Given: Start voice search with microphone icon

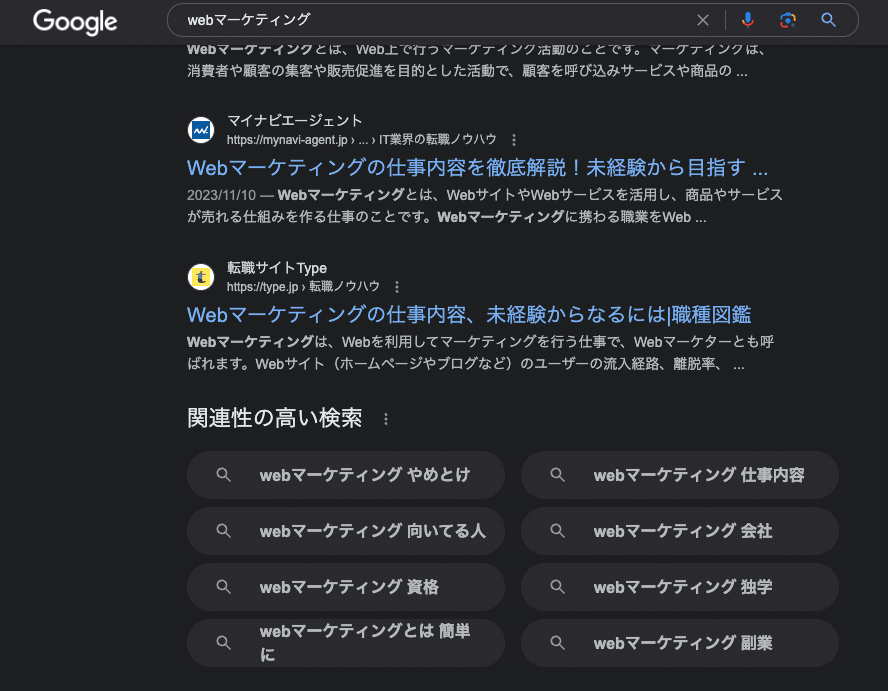Looking at the screenshot, I should click(748, 20).
